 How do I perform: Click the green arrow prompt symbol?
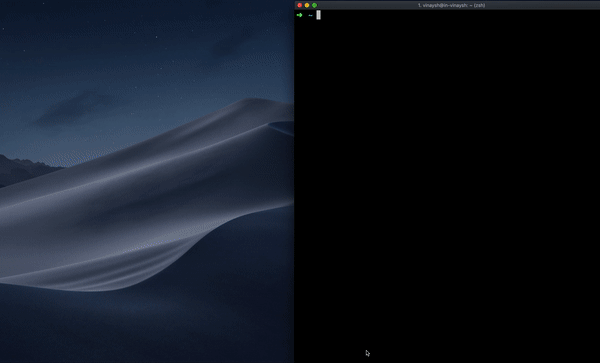coord(299,15)
